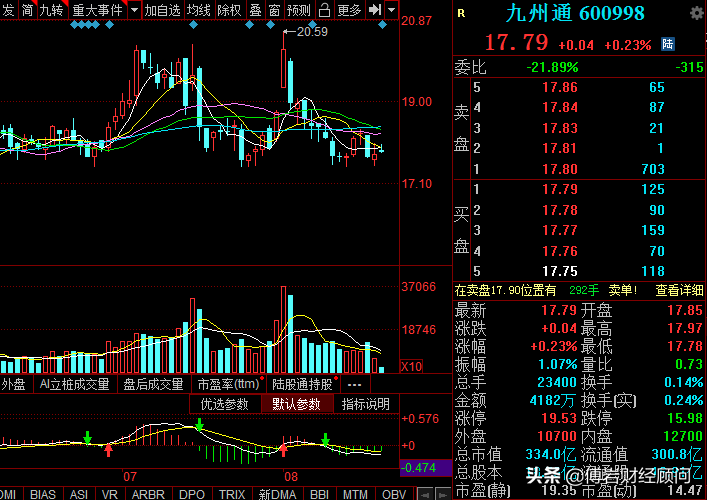This screenshot has width=707, height=500.
Task: Switch to 市盈率(ttm) tab
Action: point(228,385)
